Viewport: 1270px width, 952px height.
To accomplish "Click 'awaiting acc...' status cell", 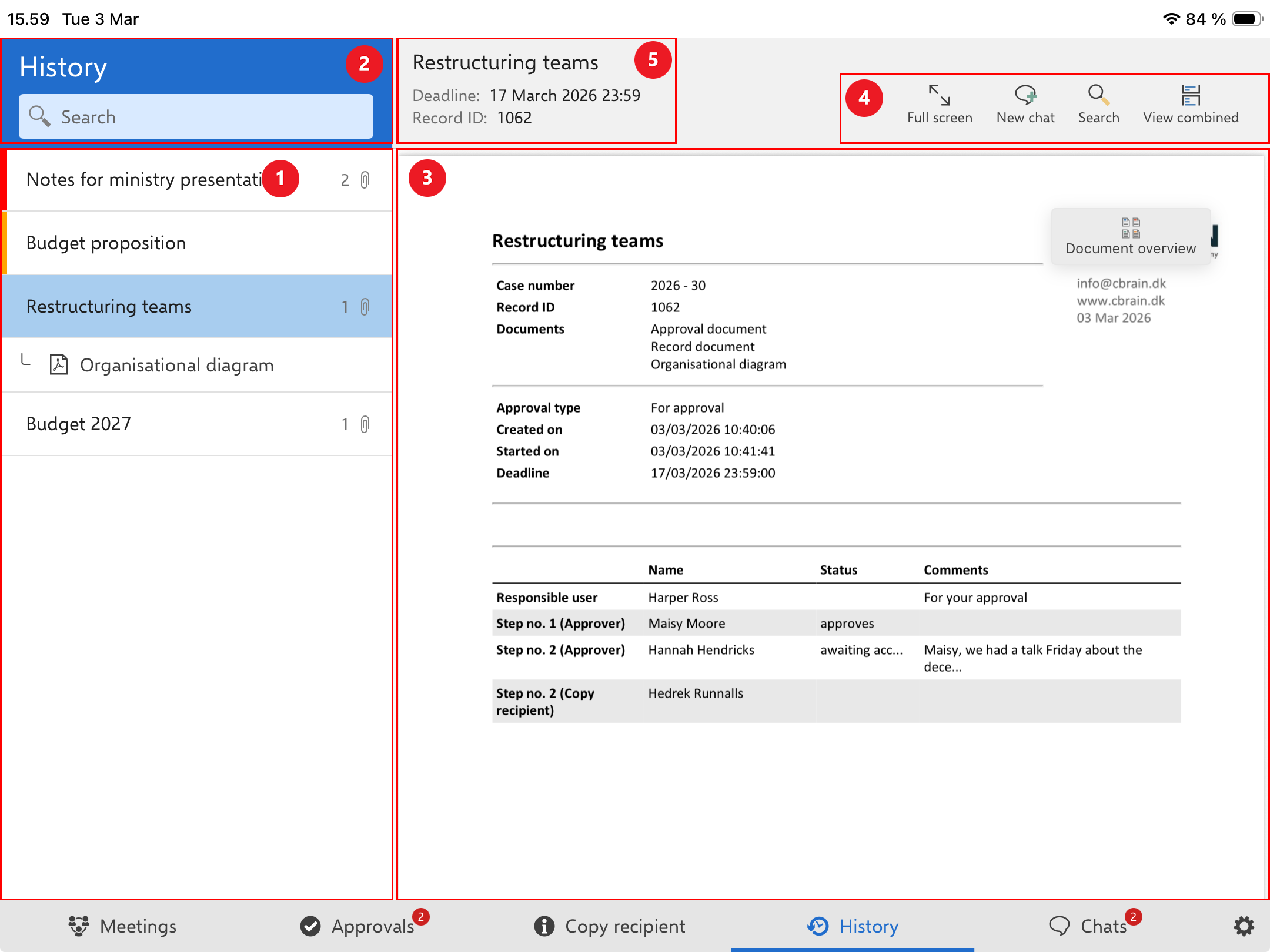I will (x=861, y=650).
